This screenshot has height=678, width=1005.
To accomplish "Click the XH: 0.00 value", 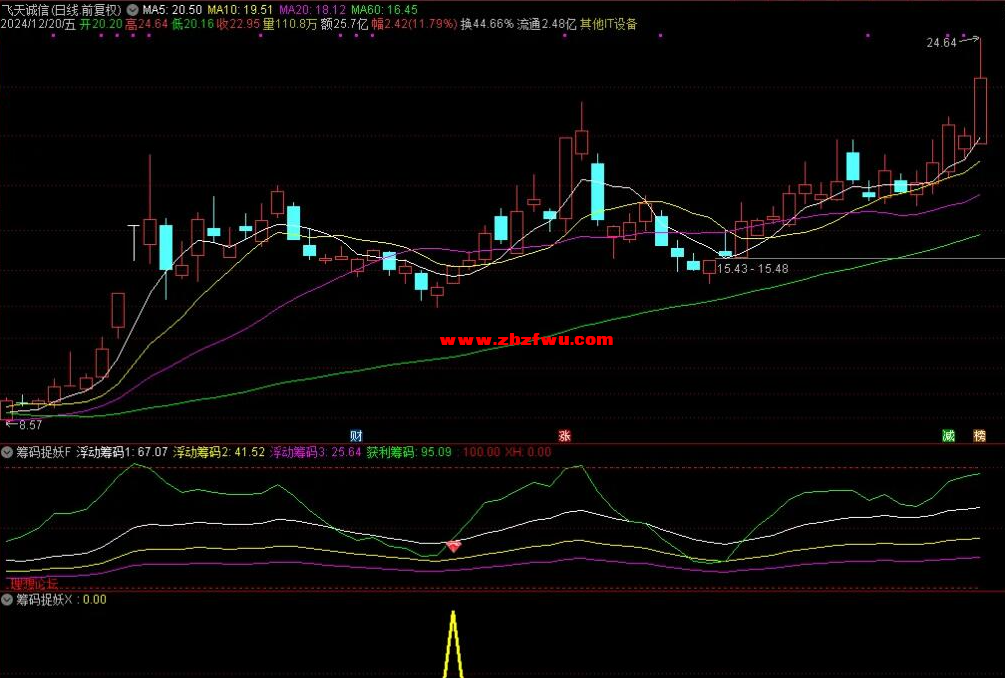I will coord(528,452).
